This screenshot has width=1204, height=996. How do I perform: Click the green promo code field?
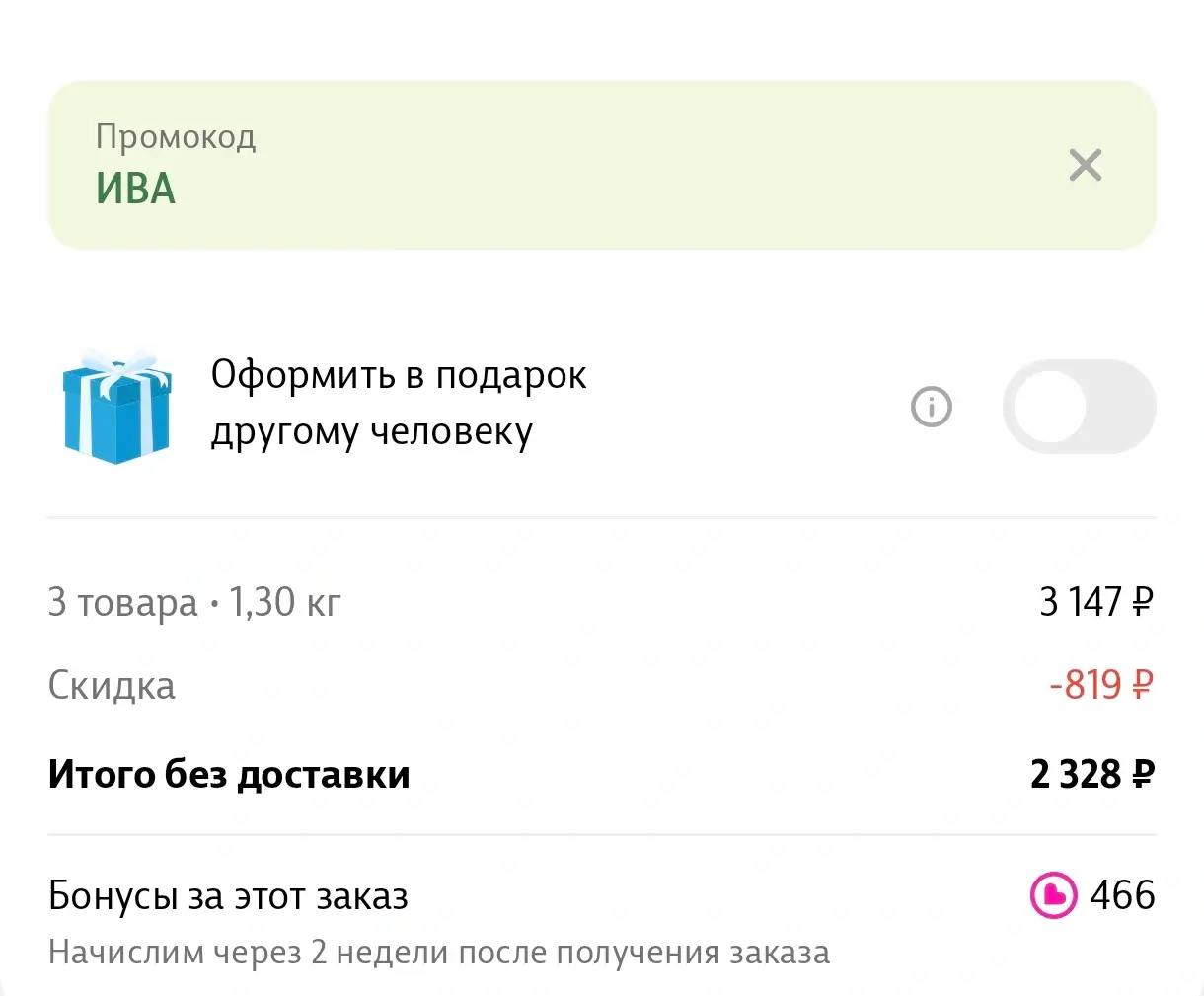click(592, 165)
